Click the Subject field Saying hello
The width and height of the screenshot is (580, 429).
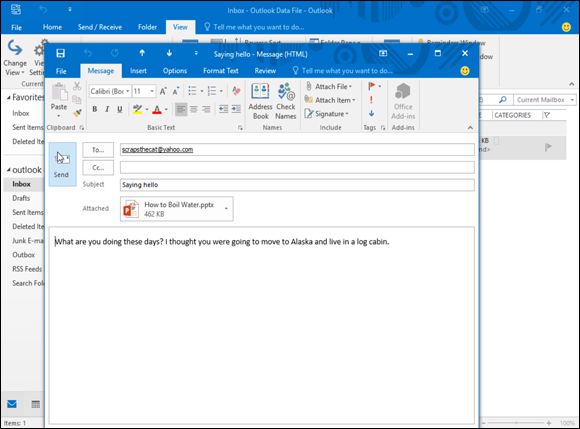(297, 185)
